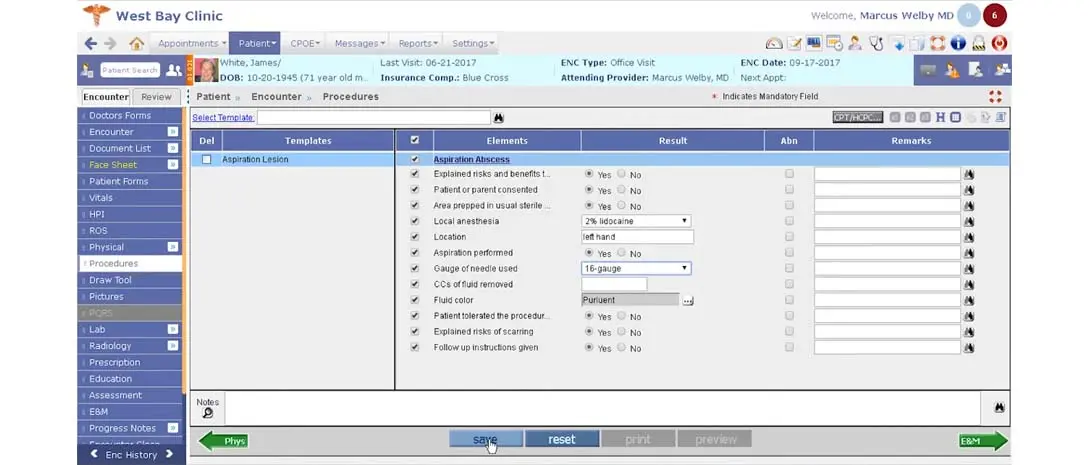Image resolution: width=1089 pixels, height=465 pixels.
Task: Click the padlock lock-screen icon
Action: click(979, 43)
